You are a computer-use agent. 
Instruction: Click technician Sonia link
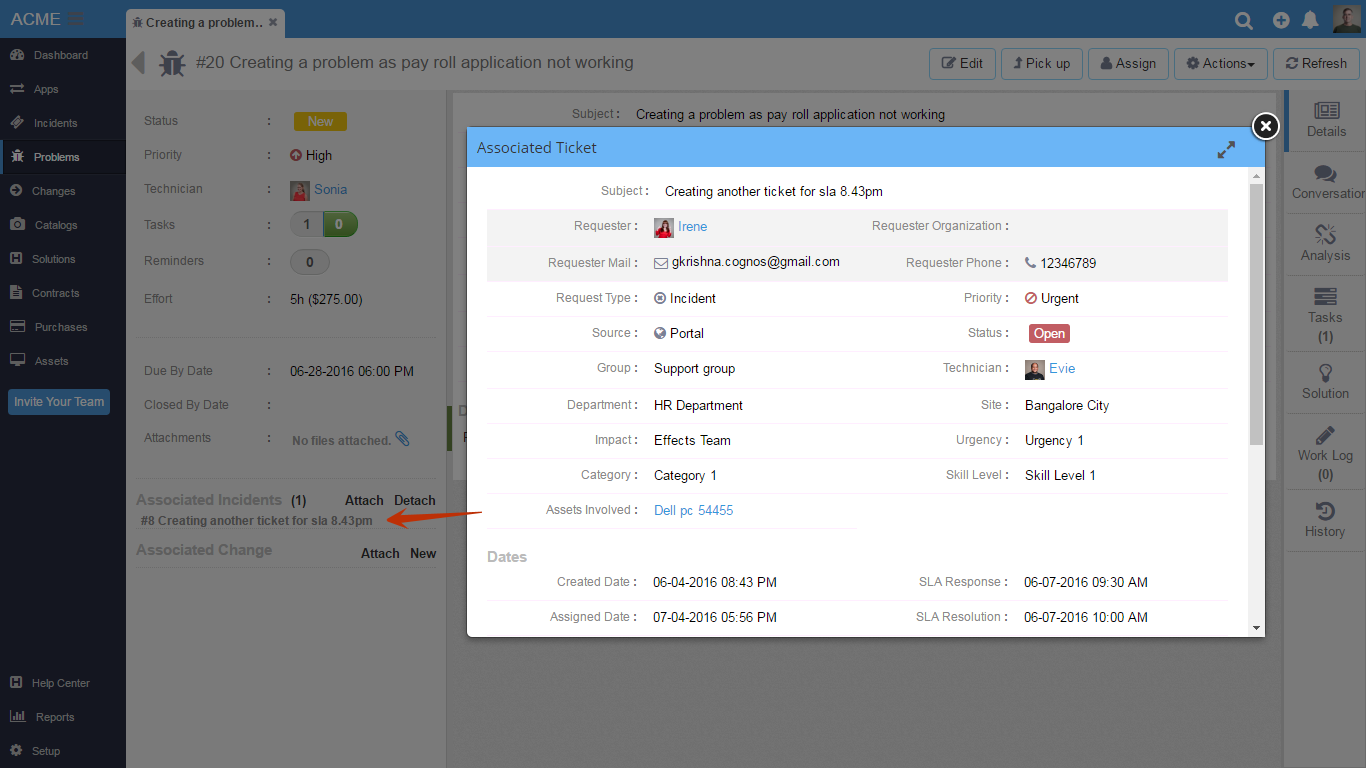pos(331,190)
